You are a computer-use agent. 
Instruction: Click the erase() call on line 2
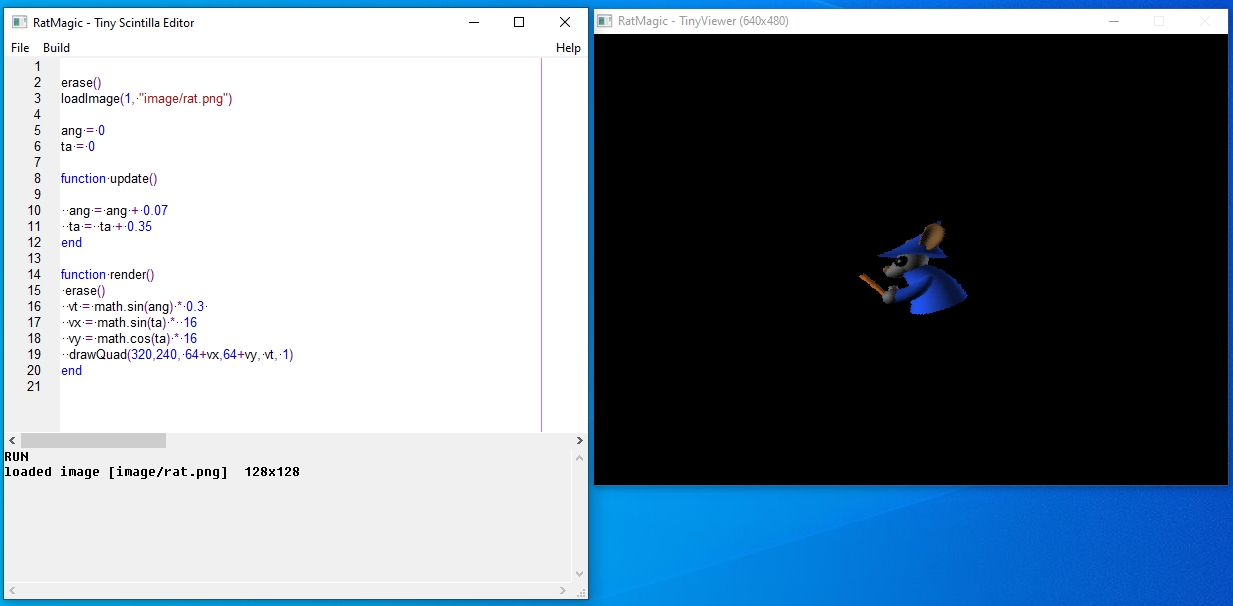pyautogui.click(x=81, y=82)
